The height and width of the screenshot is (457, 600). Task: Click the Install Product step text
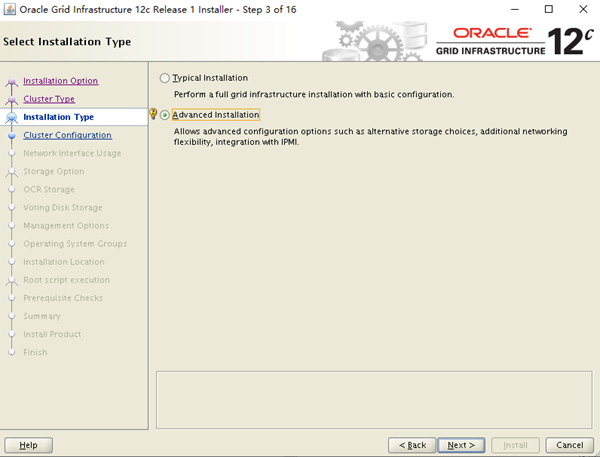52,334
